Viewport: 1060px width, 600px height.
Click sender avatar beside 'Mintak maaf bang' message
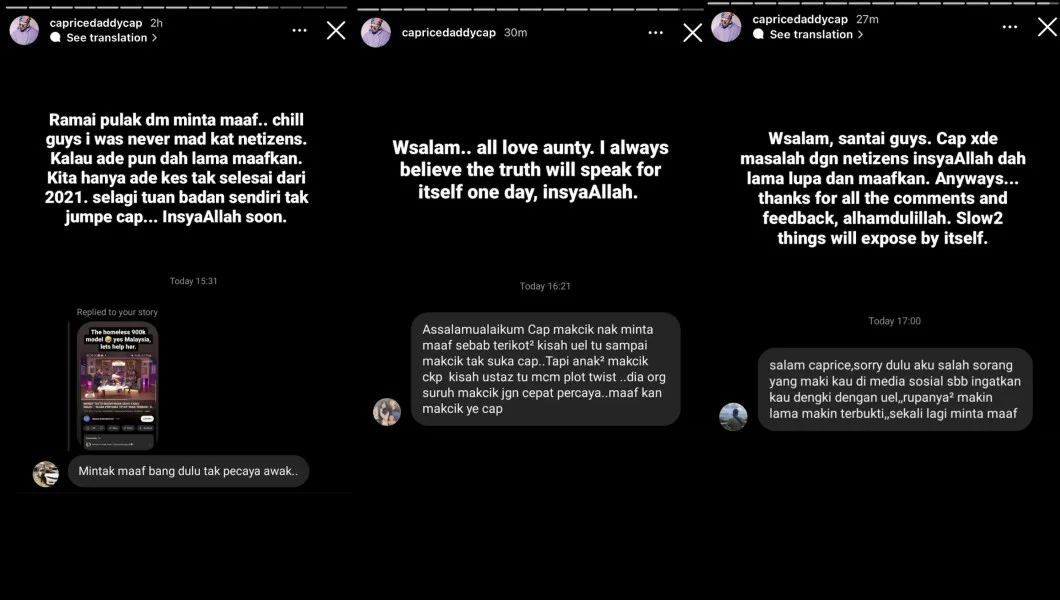point(46,474)
